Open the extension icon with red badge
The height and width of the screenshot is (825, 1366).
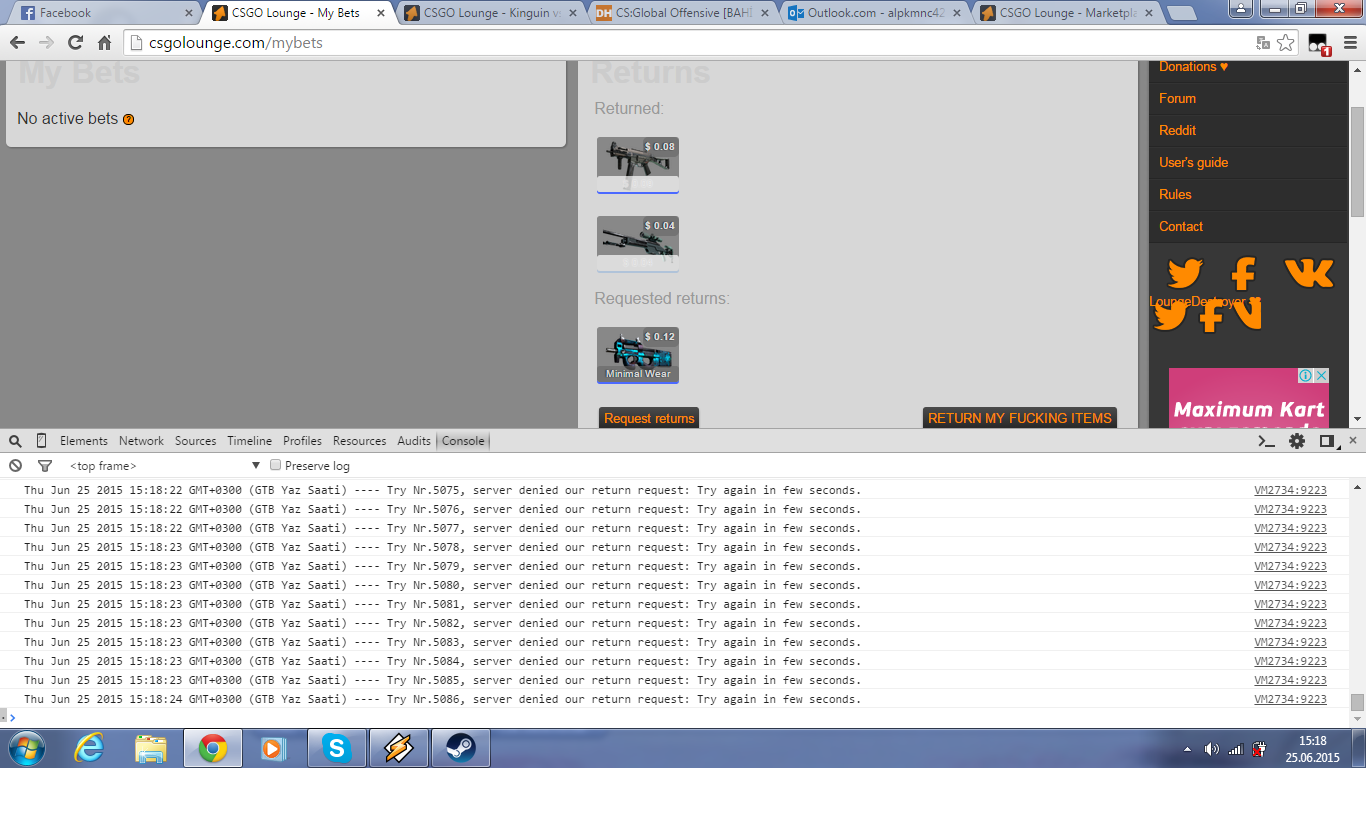tap(1318, 44)
